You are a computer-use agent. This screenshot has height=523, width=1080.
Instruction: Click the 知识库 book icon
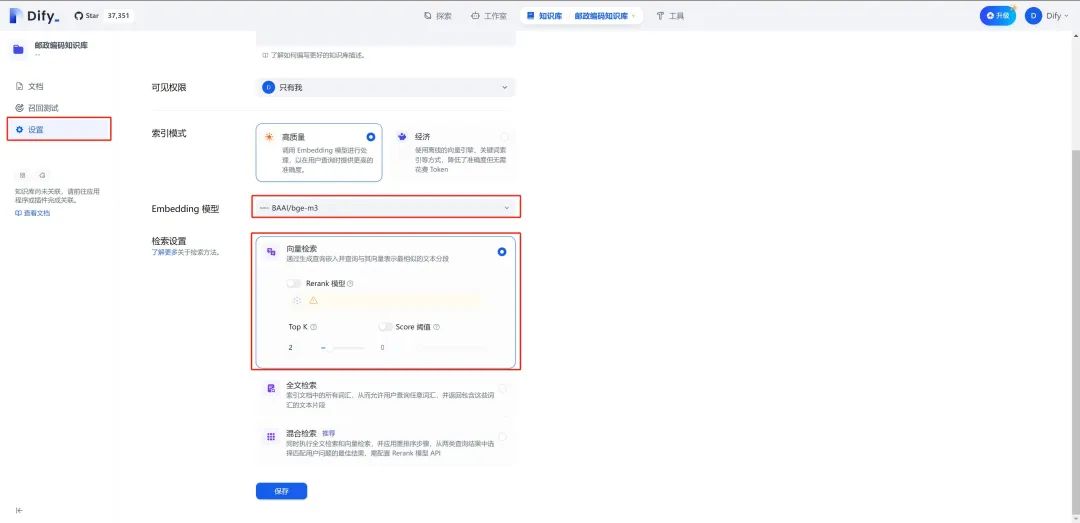point(530,15)
